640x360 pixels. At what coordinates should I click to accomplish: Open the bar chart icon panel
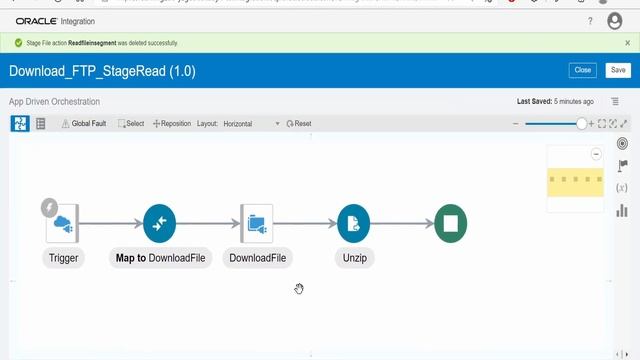[622, 211]
